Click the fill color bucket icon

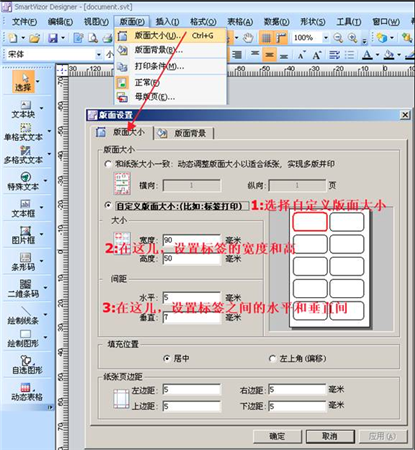coord(389,55)
